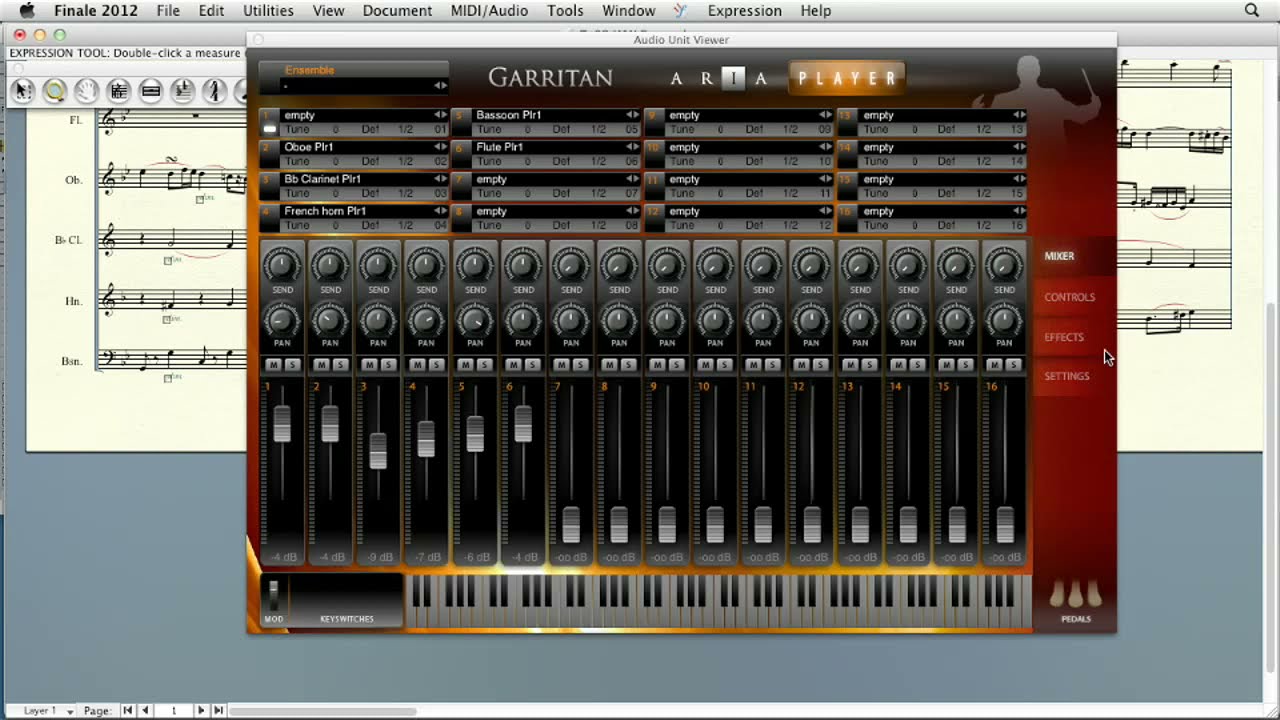This screenshot has width=1280, height=720.
Task: Solo mixer channel 5
Action: coord(484,365)
